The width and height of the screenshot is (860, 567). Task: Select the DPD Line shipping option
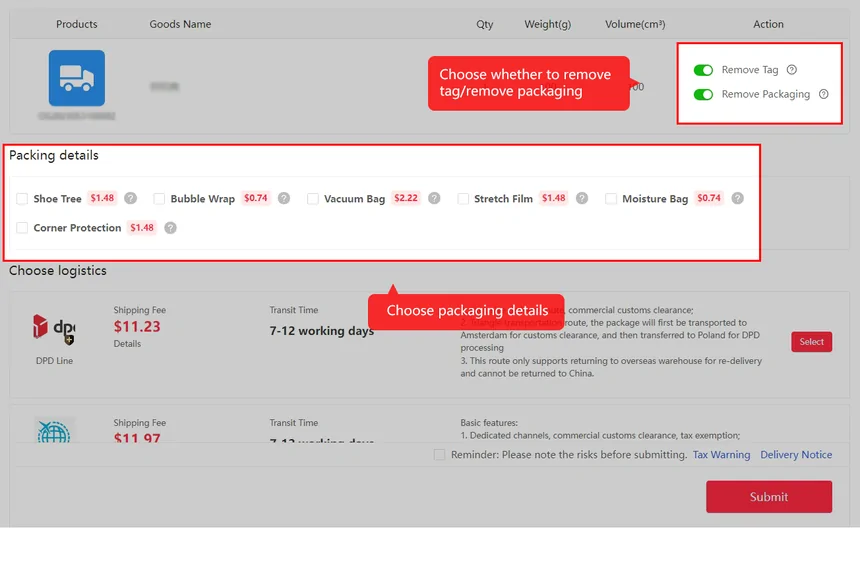[x=811, y=342]
